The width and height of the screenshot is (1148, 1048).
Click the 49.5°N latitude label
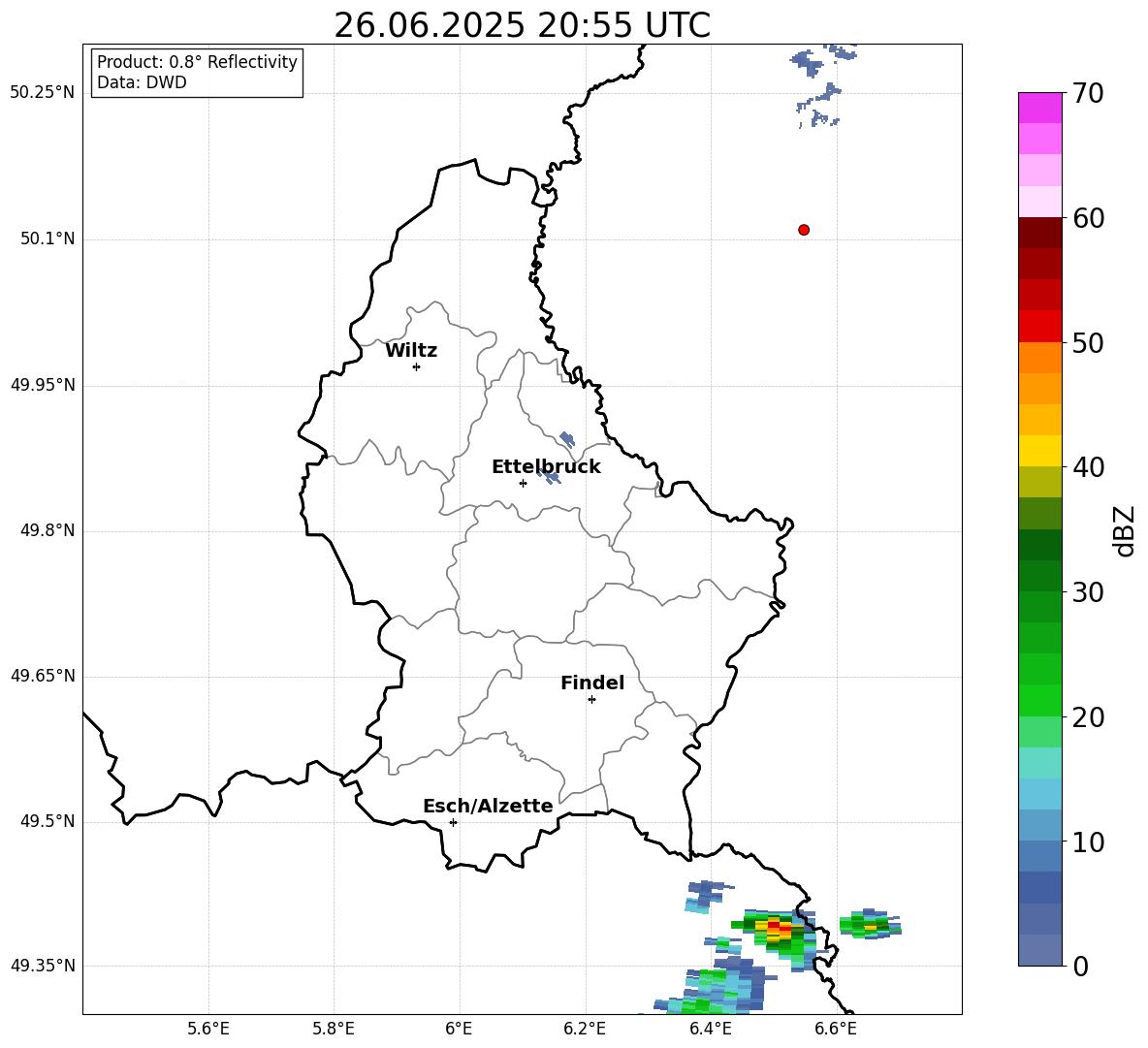pos(48,821)
